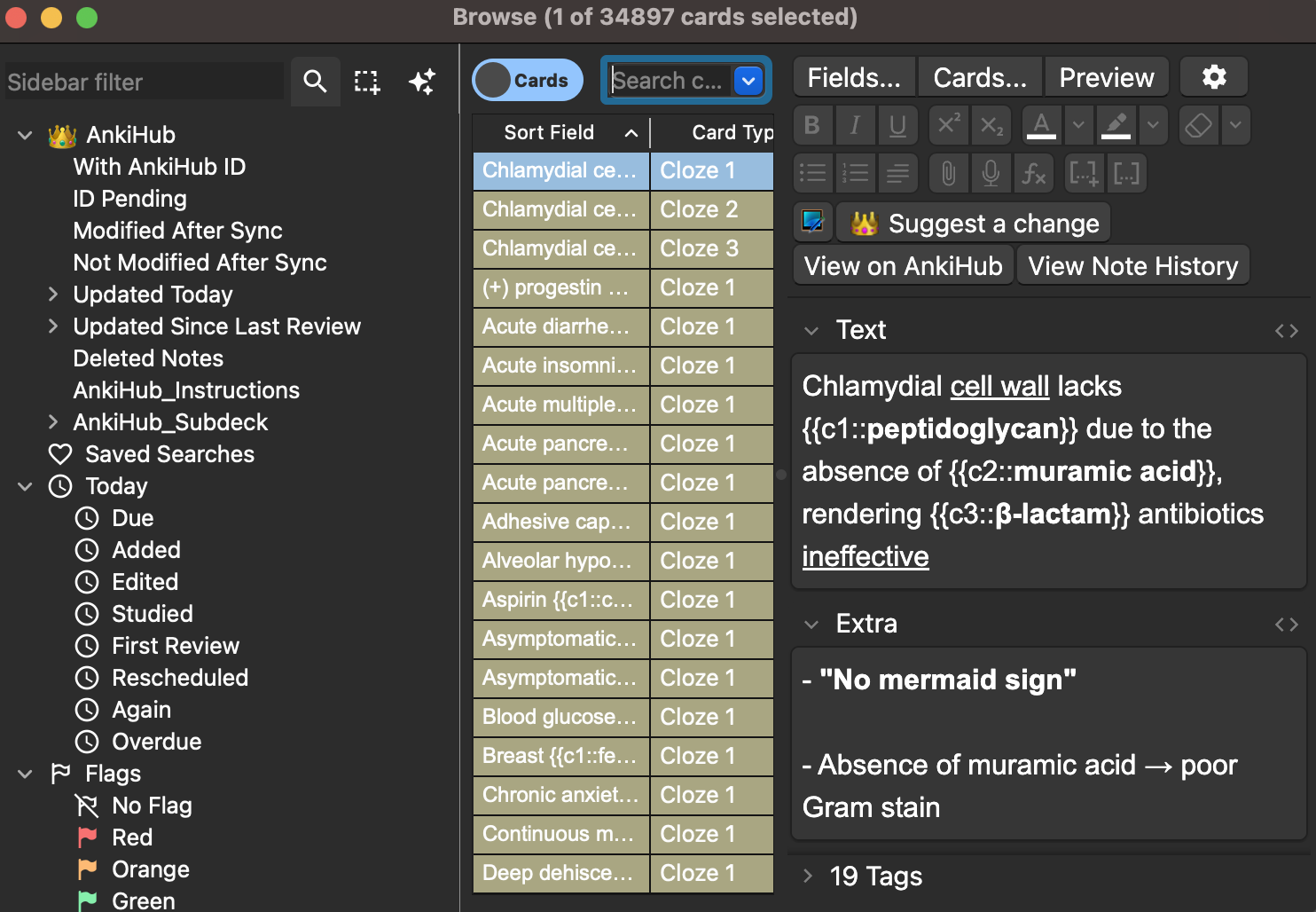1316x912 pixels.
Task: Toggle bold formatting button
Action: 811,125
